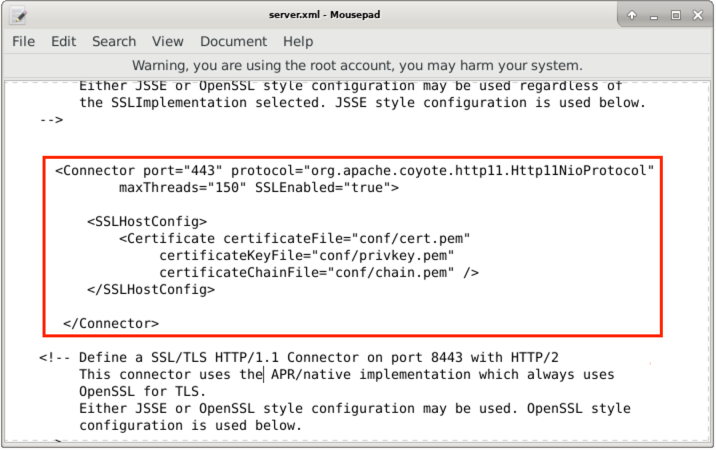The image size is (716, 450).
Task: Click the roll-up arrow window button
Action: [632, 15]
